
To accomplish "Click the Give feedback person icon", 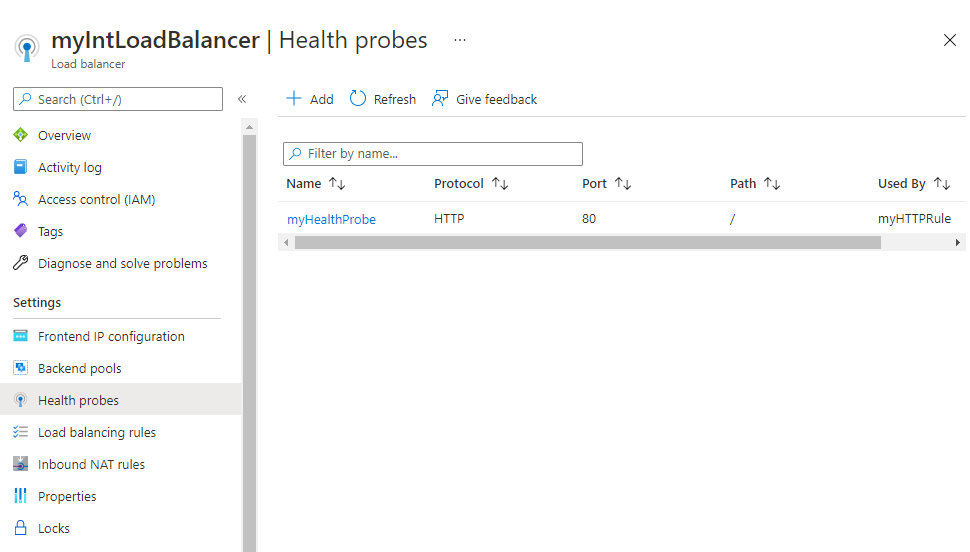I will (440, 98).
